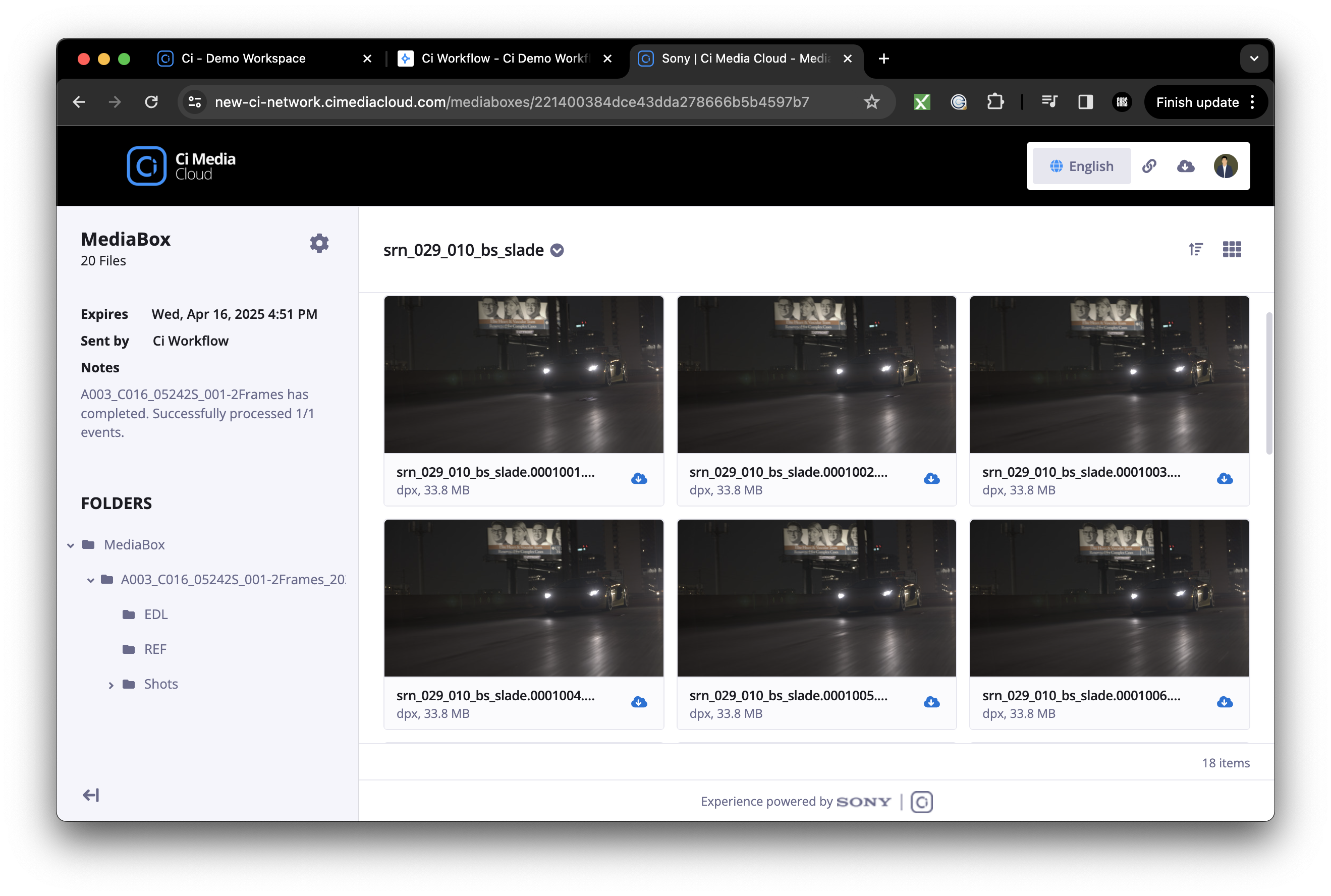This screenshot has width=1331, height=896.
Task: Copy the MediaBox link icon
Action: point(1149,165)
